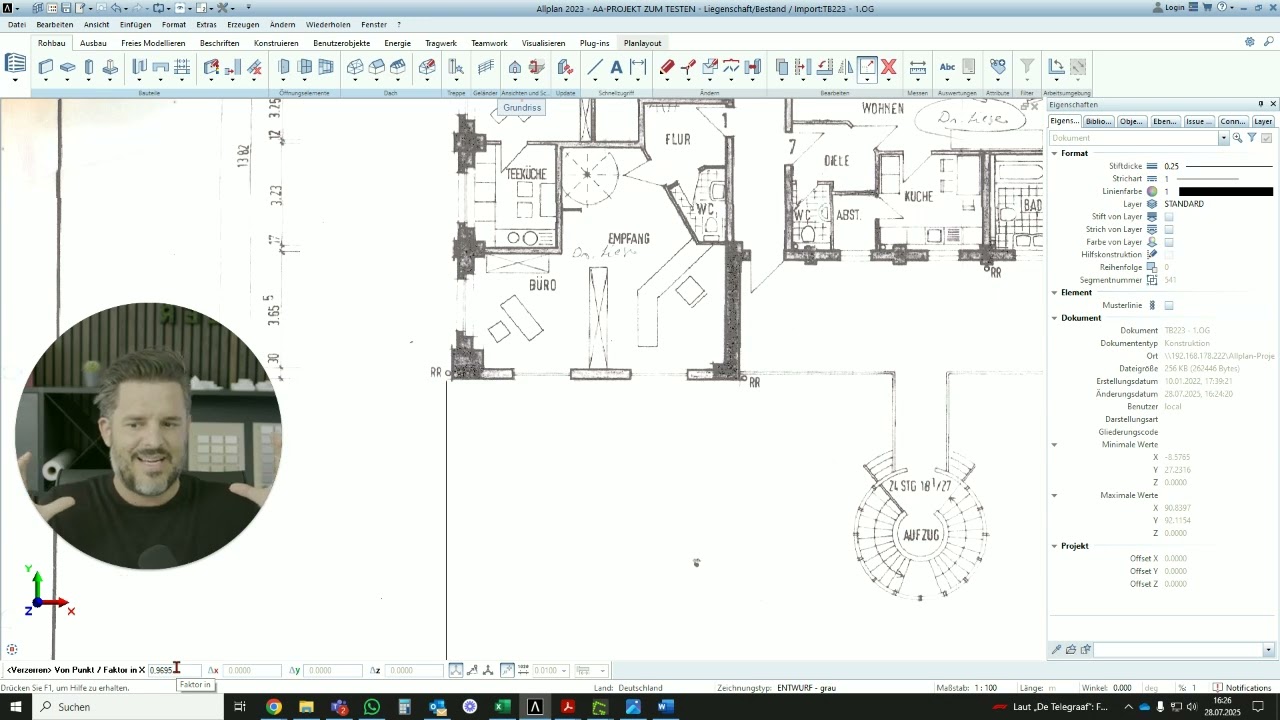Screen dimensions: 1280x720
Task: Click the filter funnel in Eigenschaften panel
Action: (1251, 138)
